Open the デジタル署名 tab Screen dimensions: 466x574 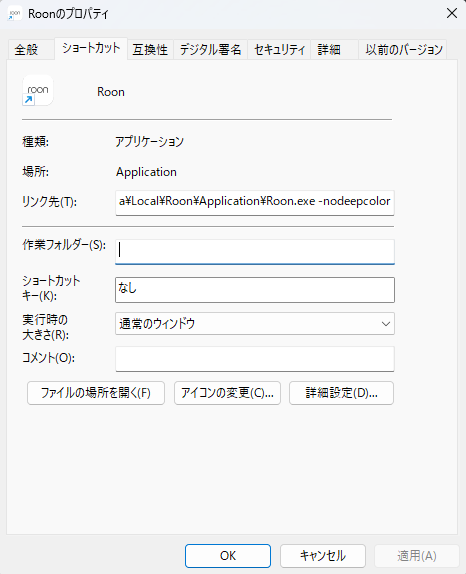click(210, 49)
